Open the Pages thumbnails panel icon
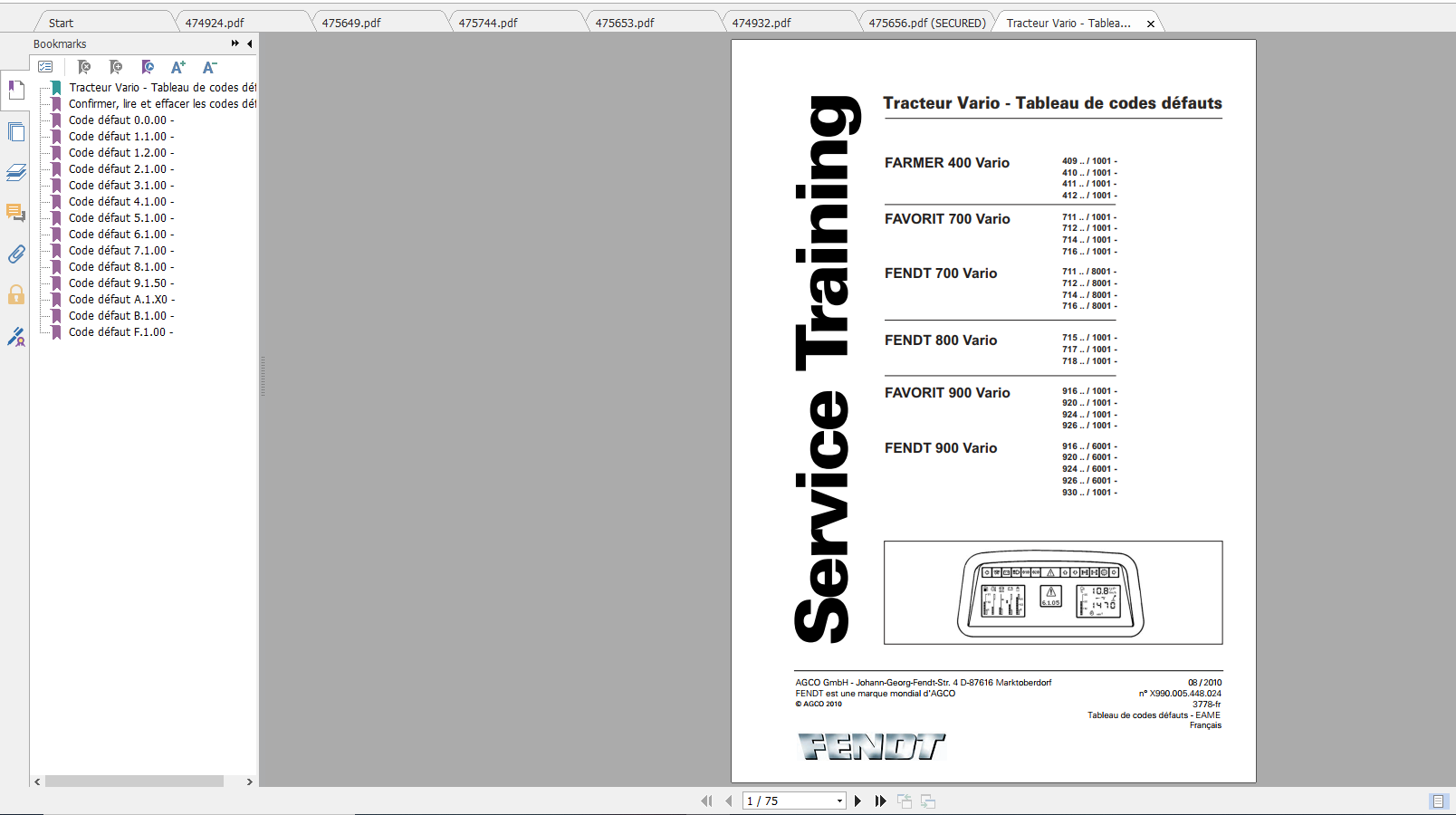 click(16, 131)
